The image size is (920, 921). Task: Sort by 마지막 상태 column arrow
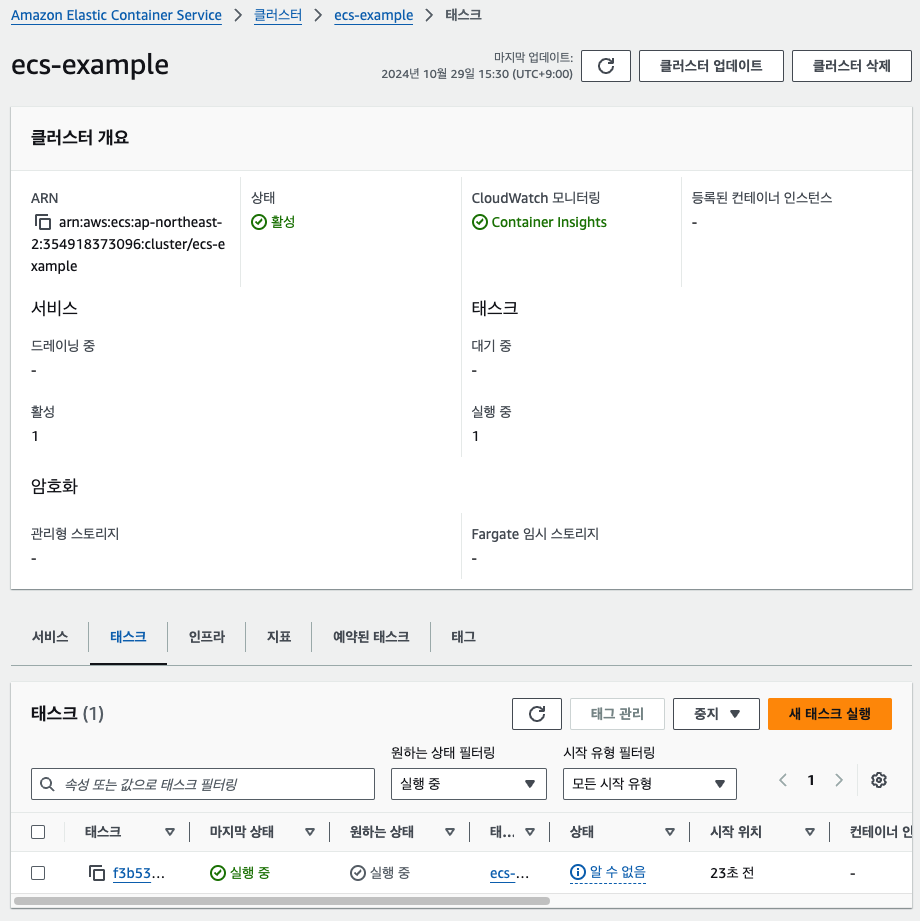(x=310, y=832)
